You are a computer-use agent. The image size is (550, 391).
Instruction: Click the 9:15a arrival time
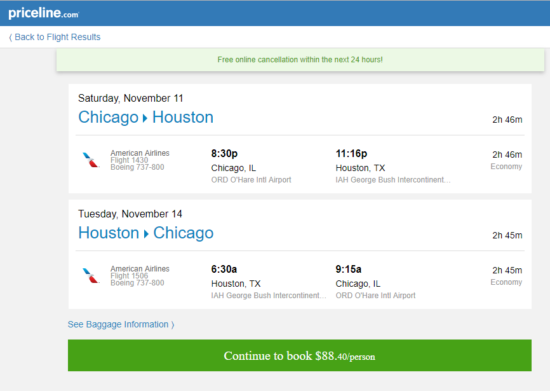click(348, 269)
